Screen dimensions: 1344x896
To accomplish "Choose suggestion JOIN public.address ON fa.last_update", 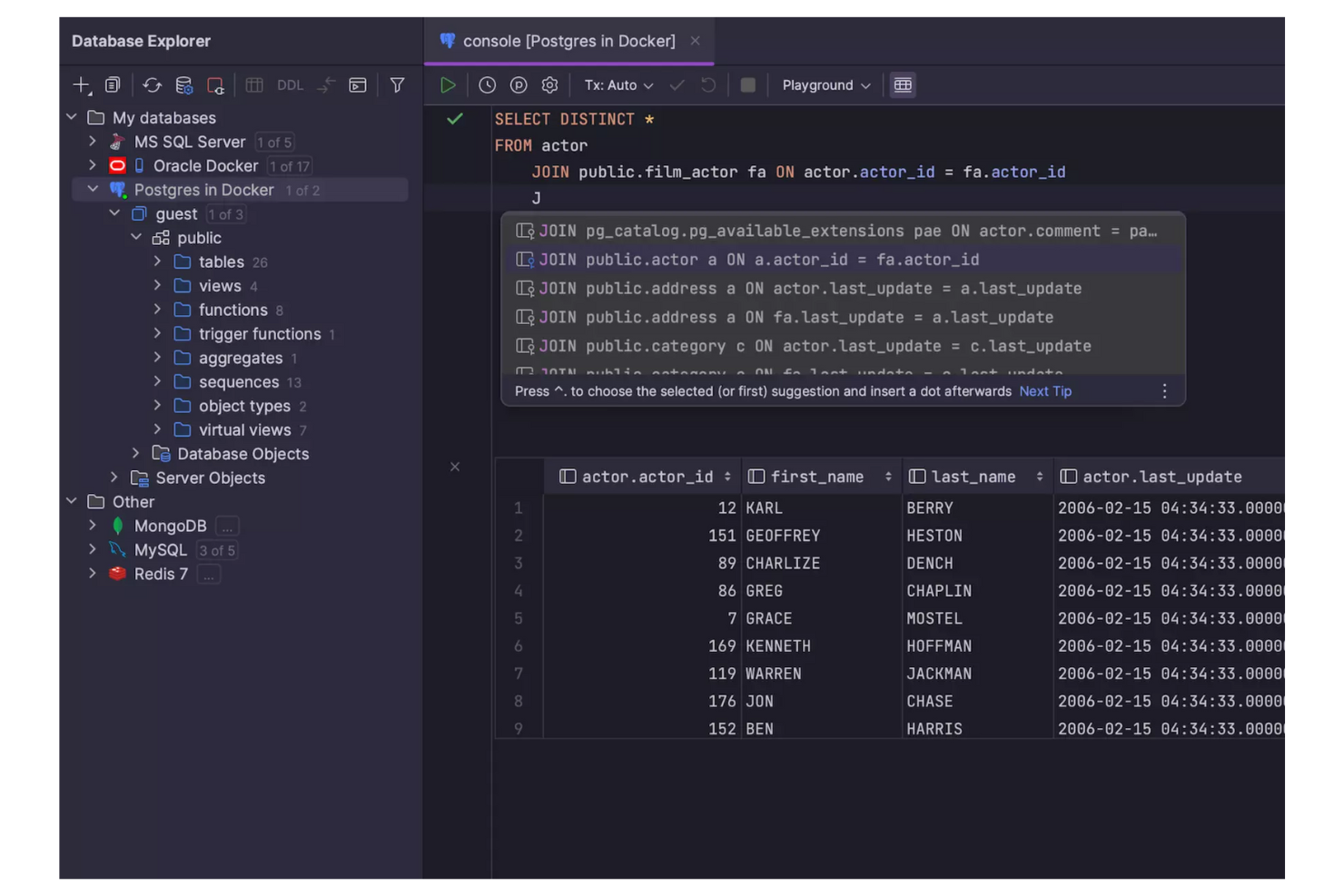I will click(x=843, y=318).
